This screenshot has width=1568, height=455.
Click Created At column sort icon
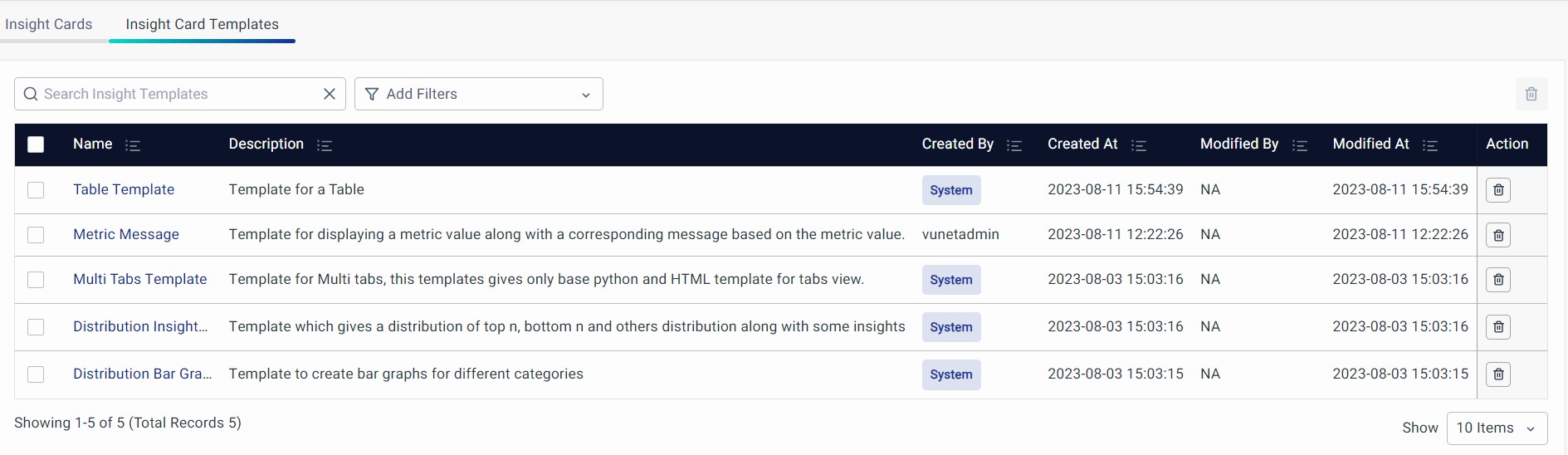1139,145
